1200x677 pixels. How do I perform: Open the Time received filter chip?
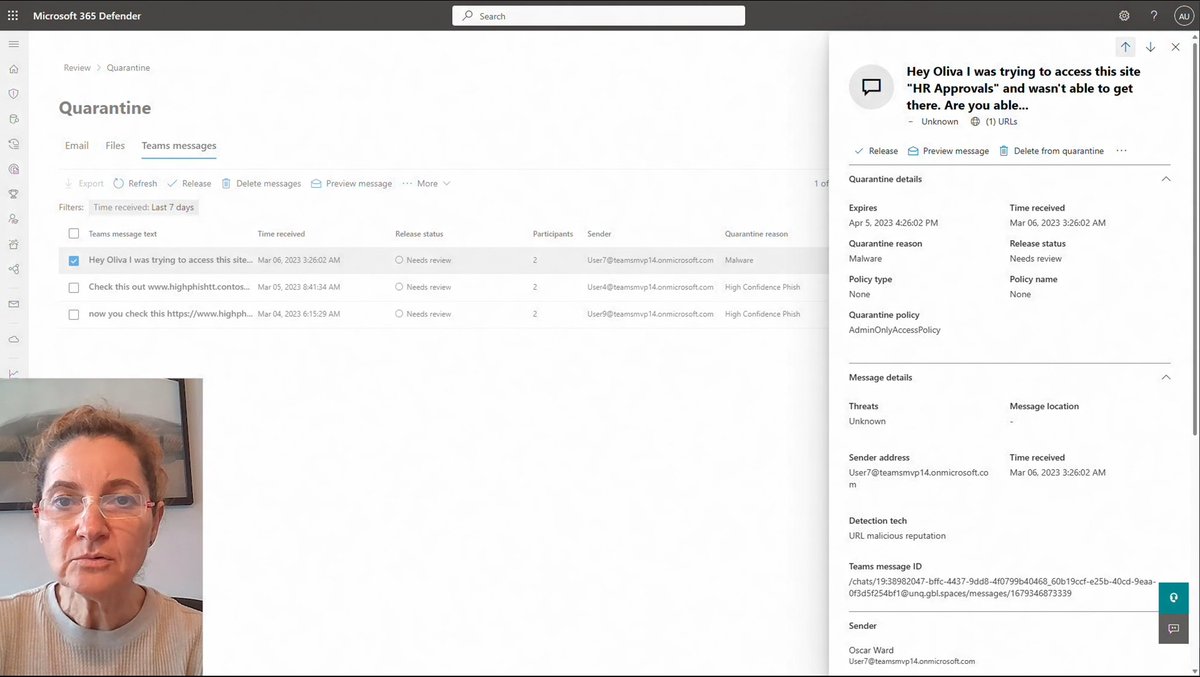point(144,208)
